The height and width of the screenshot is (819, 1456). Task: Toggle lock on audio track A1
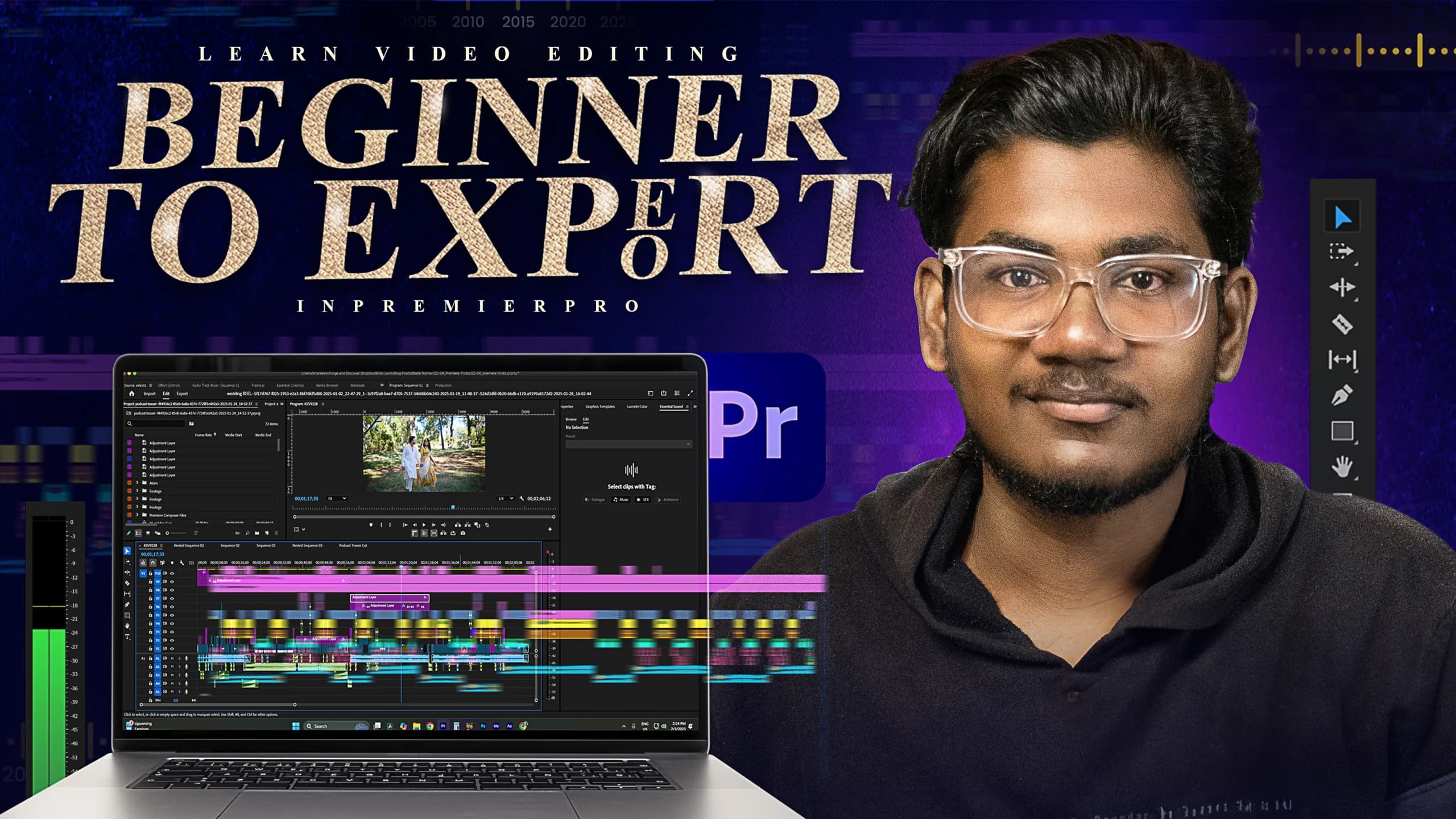click(150, 659)
